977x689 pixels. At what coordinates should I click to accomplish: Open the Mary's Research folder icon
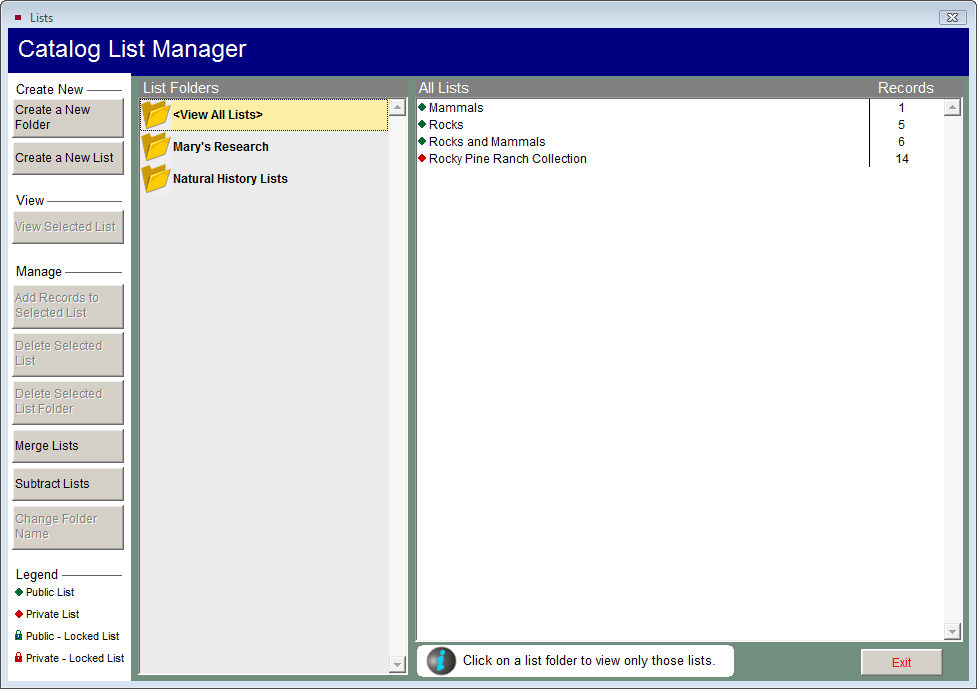point(157,144)
